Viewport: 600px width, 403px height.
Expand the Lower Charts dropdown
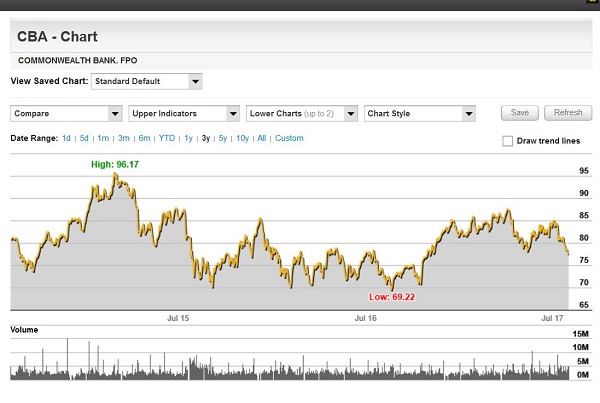pyautogui.click(x=302, y=113)
